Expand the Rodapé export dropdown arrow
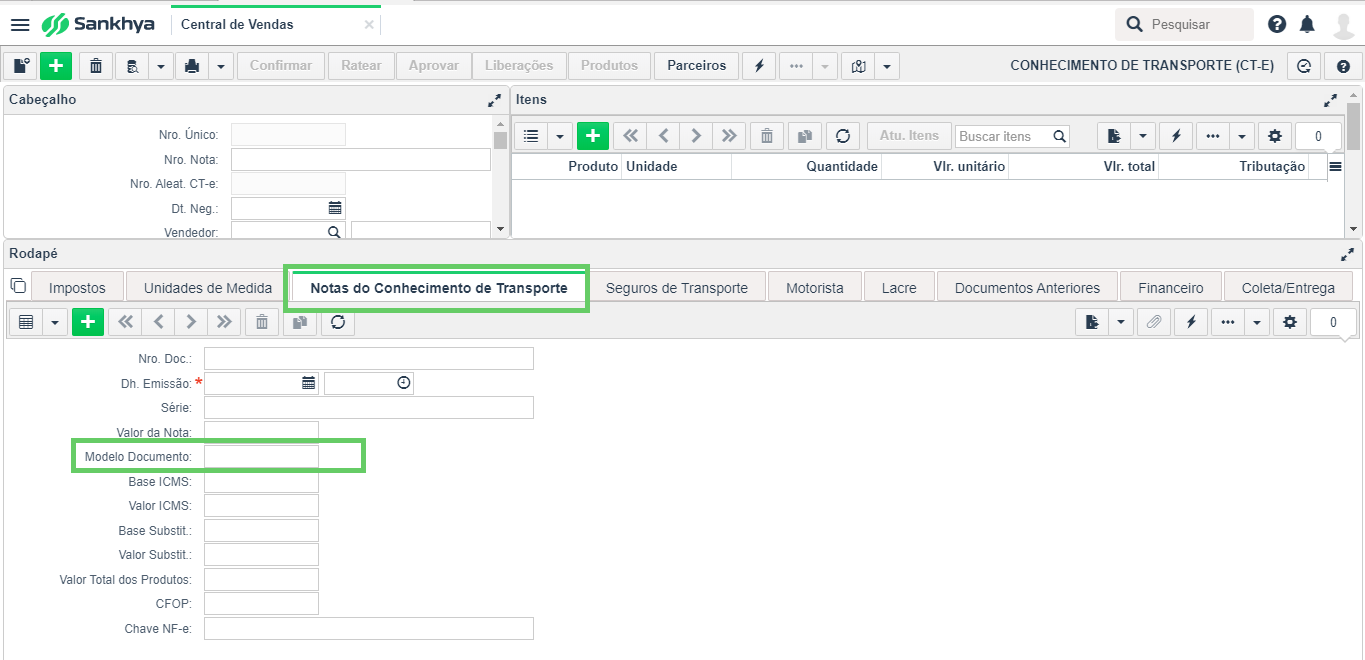Image resolution: width=1365 pixels, height=660 pixels. tap(1121, 322)
